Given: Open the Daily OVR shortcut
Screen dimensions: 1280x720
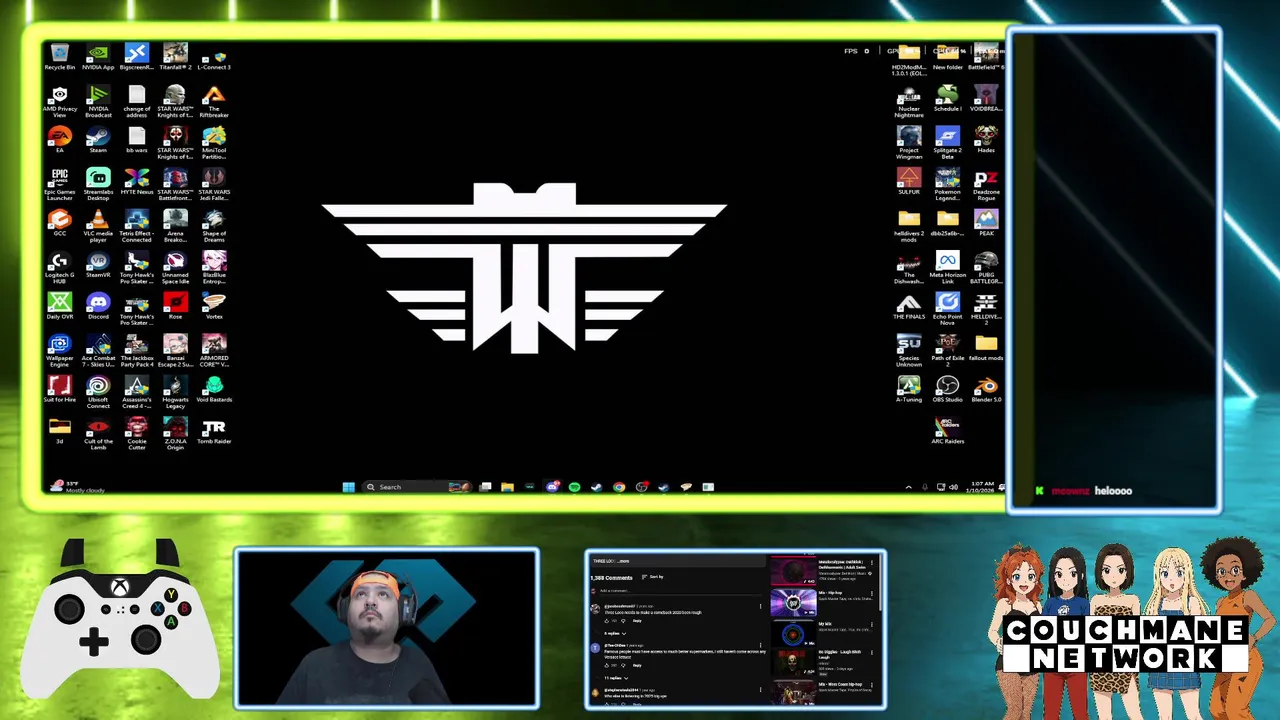Looking at the screenshot, I should [60, 306].
